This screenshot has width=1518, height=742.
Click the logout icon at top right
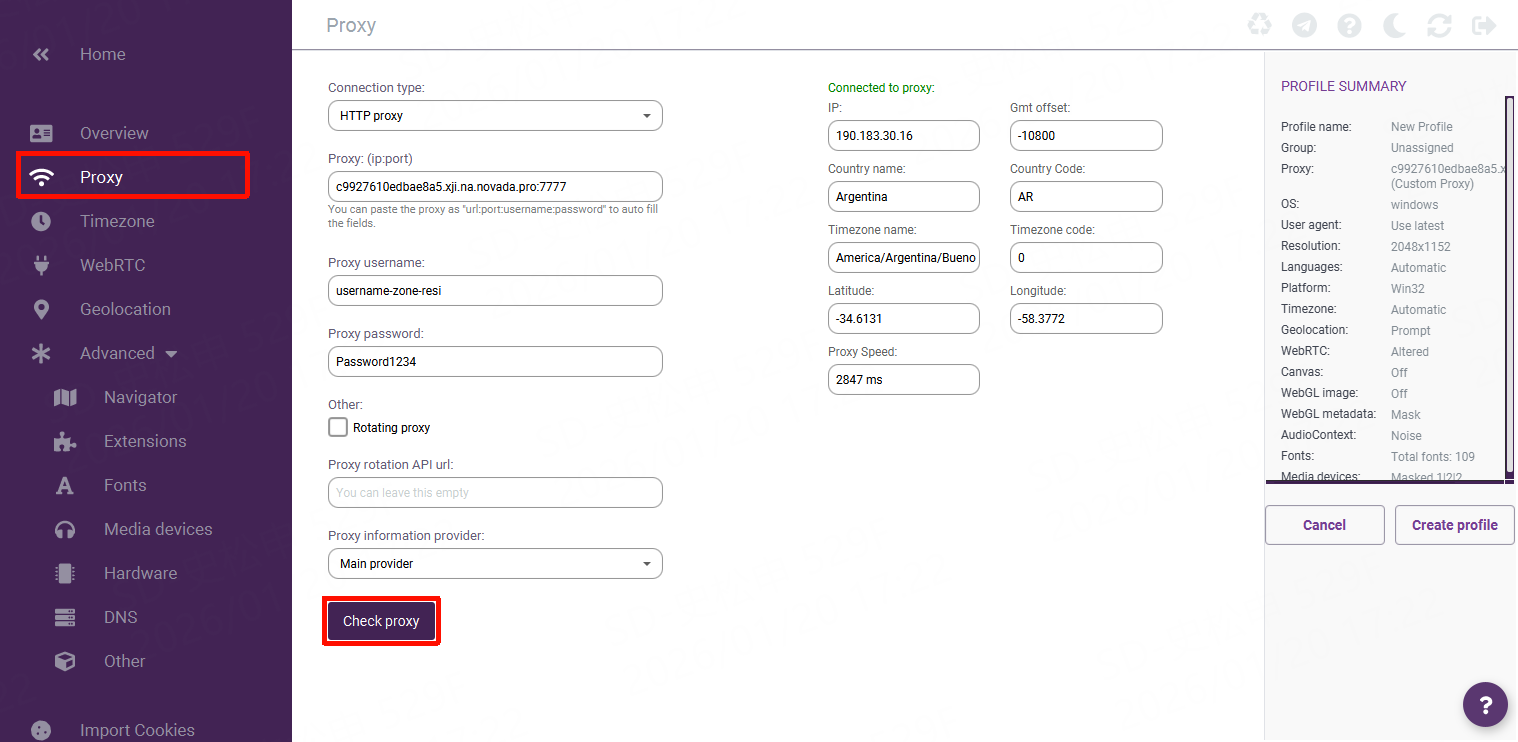[1484, 25]
